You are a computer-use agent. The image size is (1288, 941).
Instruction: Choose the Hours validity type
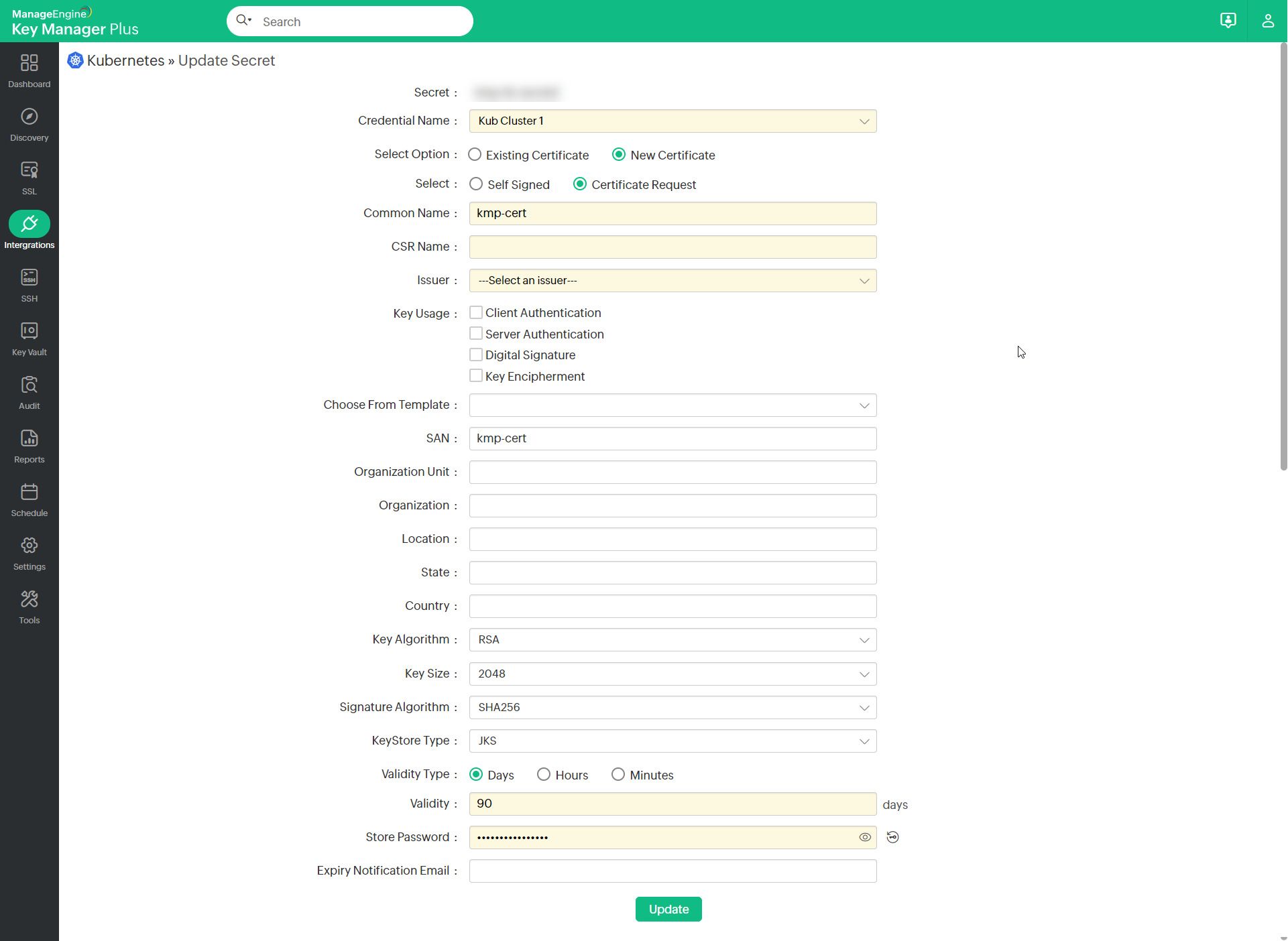coord(544,775)
